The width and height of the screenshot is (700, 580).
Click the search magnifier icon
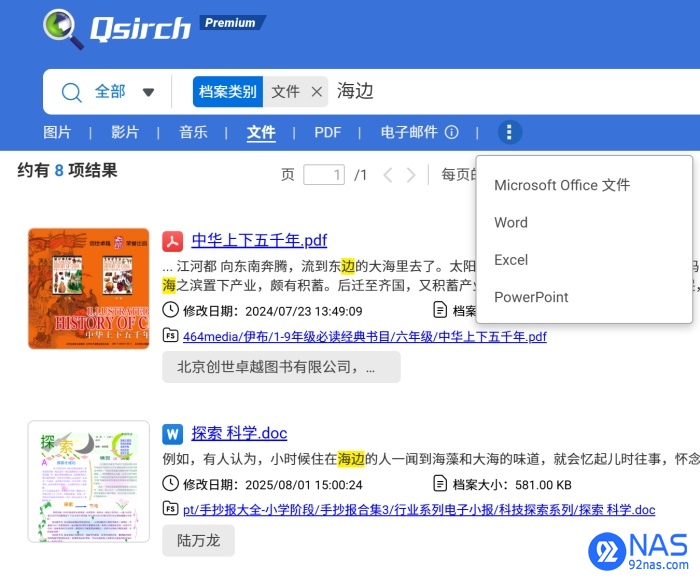71,92
